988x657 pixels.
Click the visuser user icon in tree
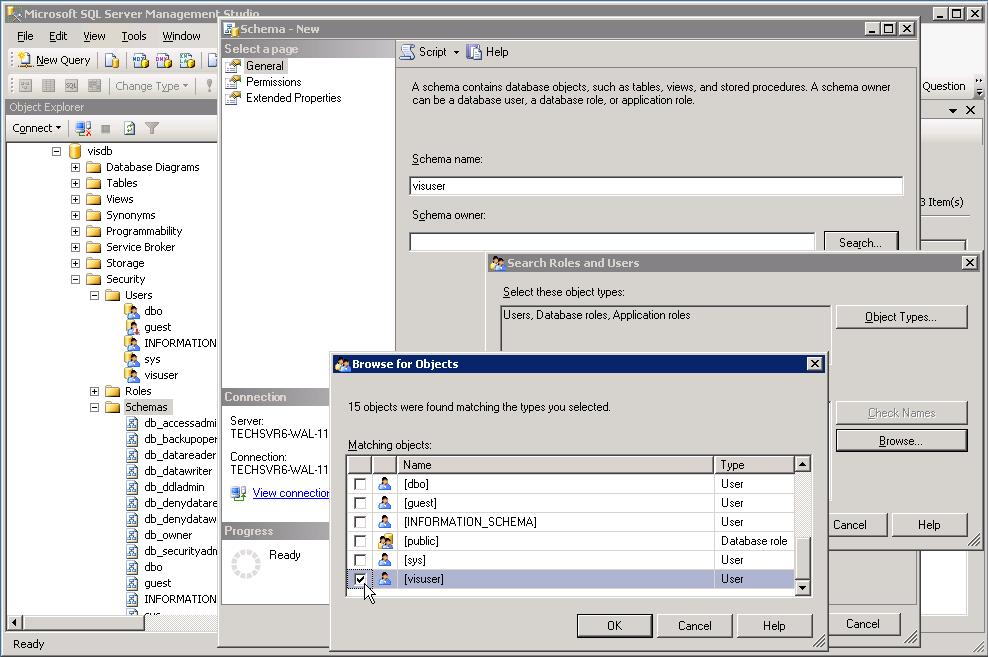[132, 375]
